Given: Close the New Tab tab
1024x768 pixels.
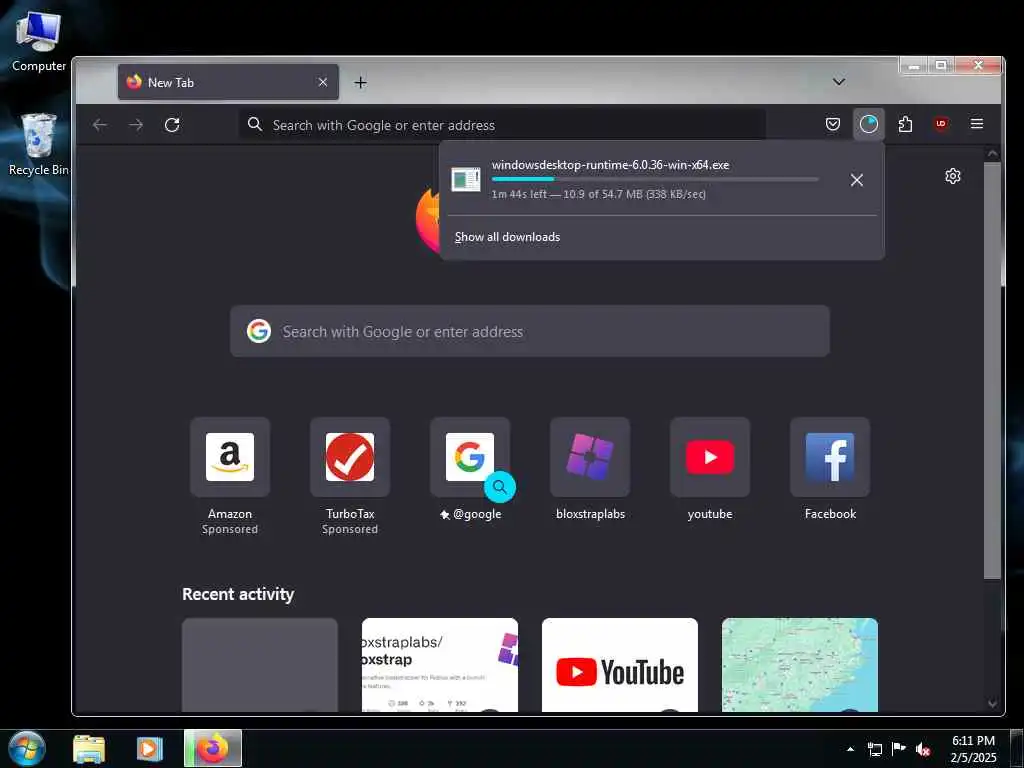Looking at the screenshot, I should [x=323, y=82].
